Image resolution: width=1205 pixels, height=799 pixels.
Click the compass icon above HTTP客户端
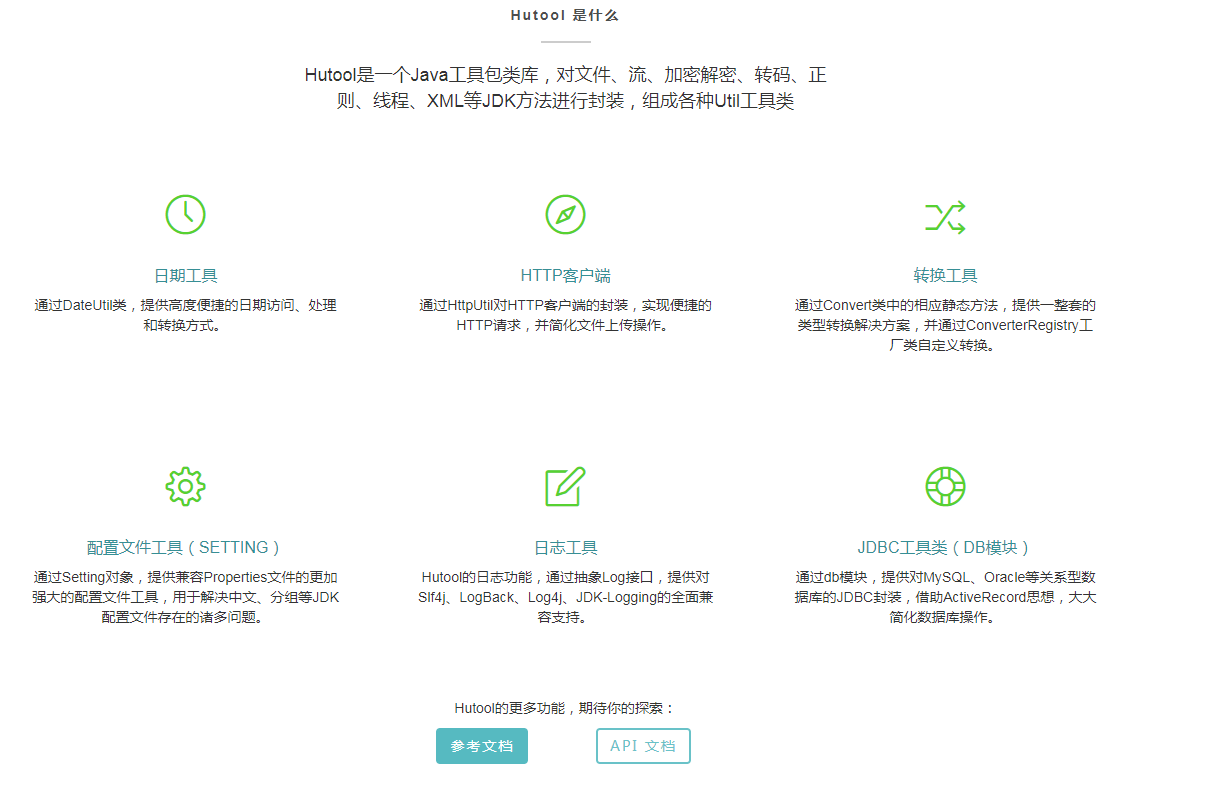pyautogui.click(x=565, y=215)
